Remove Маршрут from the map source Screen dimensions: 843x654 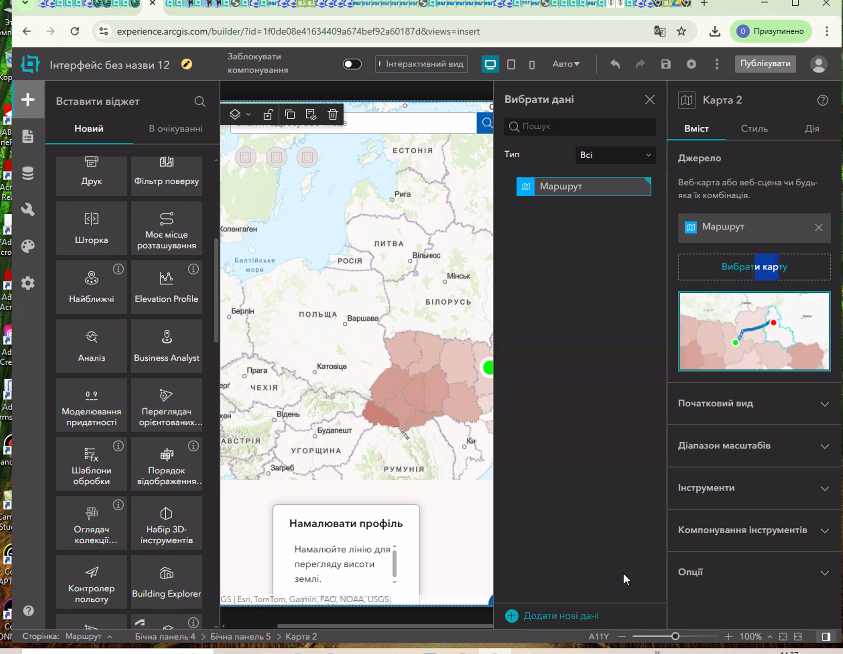click(x=818, y=227)
